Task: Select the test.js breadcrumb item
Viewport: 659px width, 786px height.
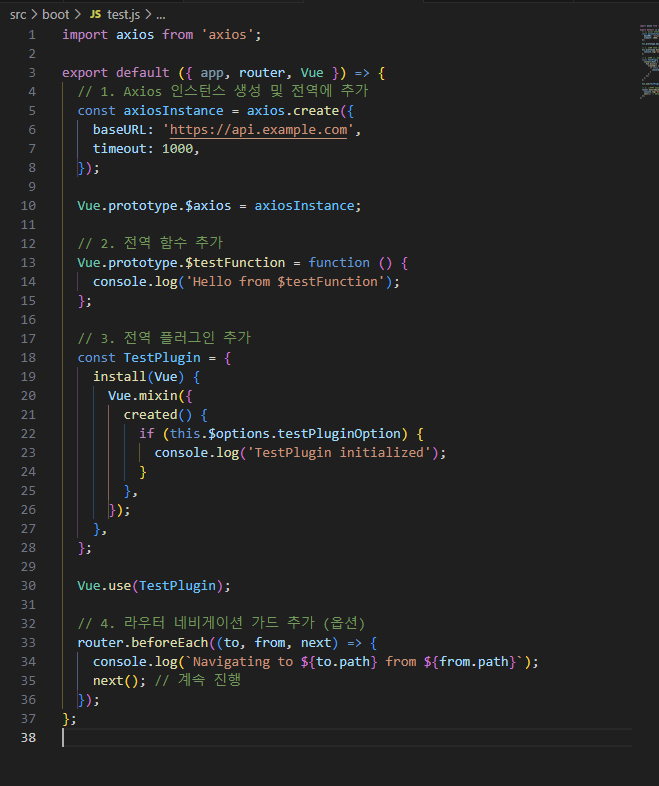Action: click(x=123, y=15)
